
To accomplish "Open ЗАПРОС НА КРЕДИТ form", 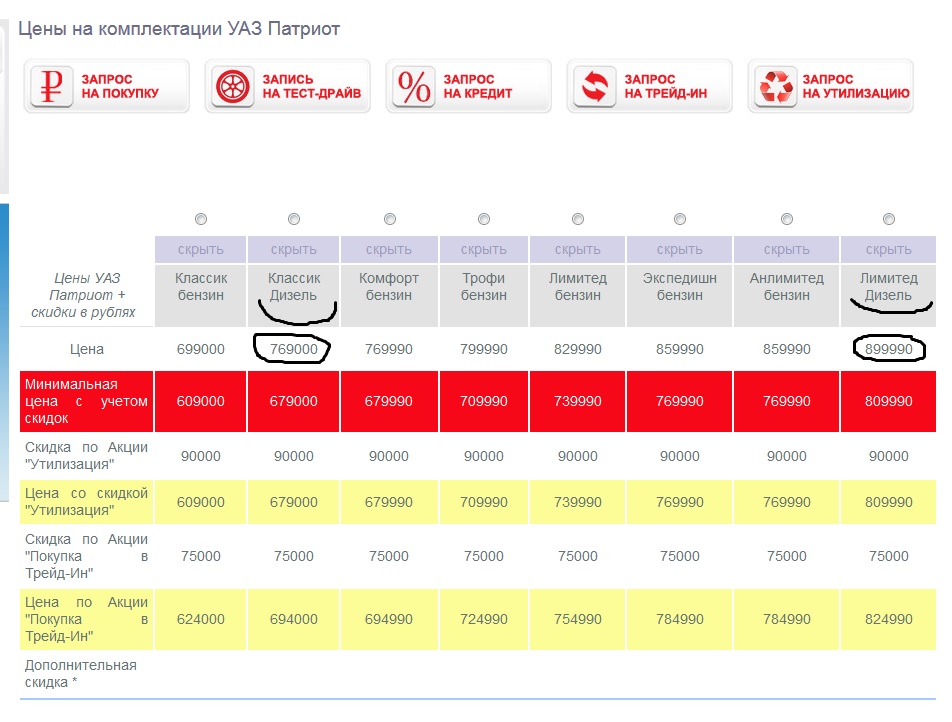I will pos(469,86).
